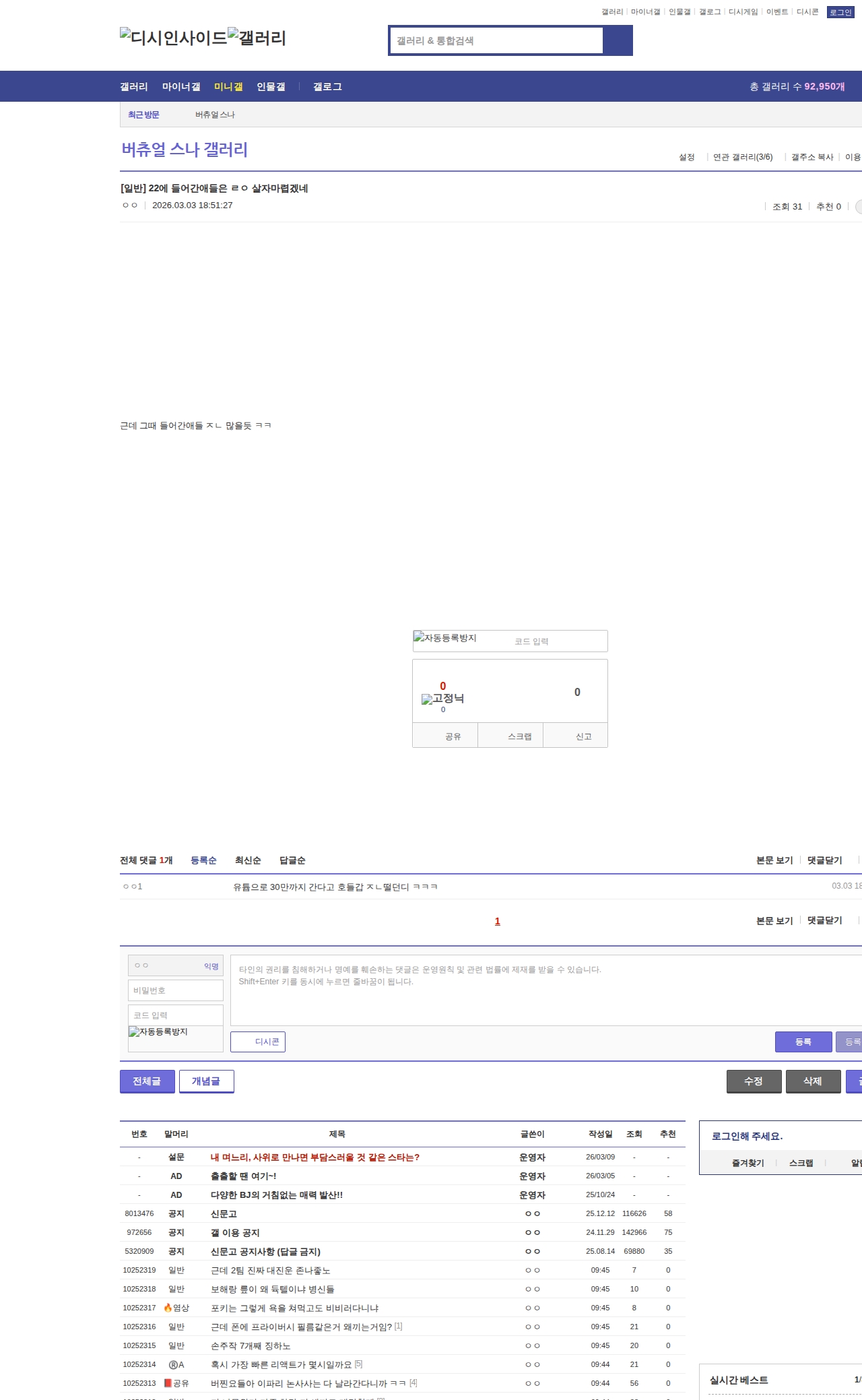Sort comments by 답글순
The height and width of the screenshot is (1400, 862).
click(x=292, y=860)
